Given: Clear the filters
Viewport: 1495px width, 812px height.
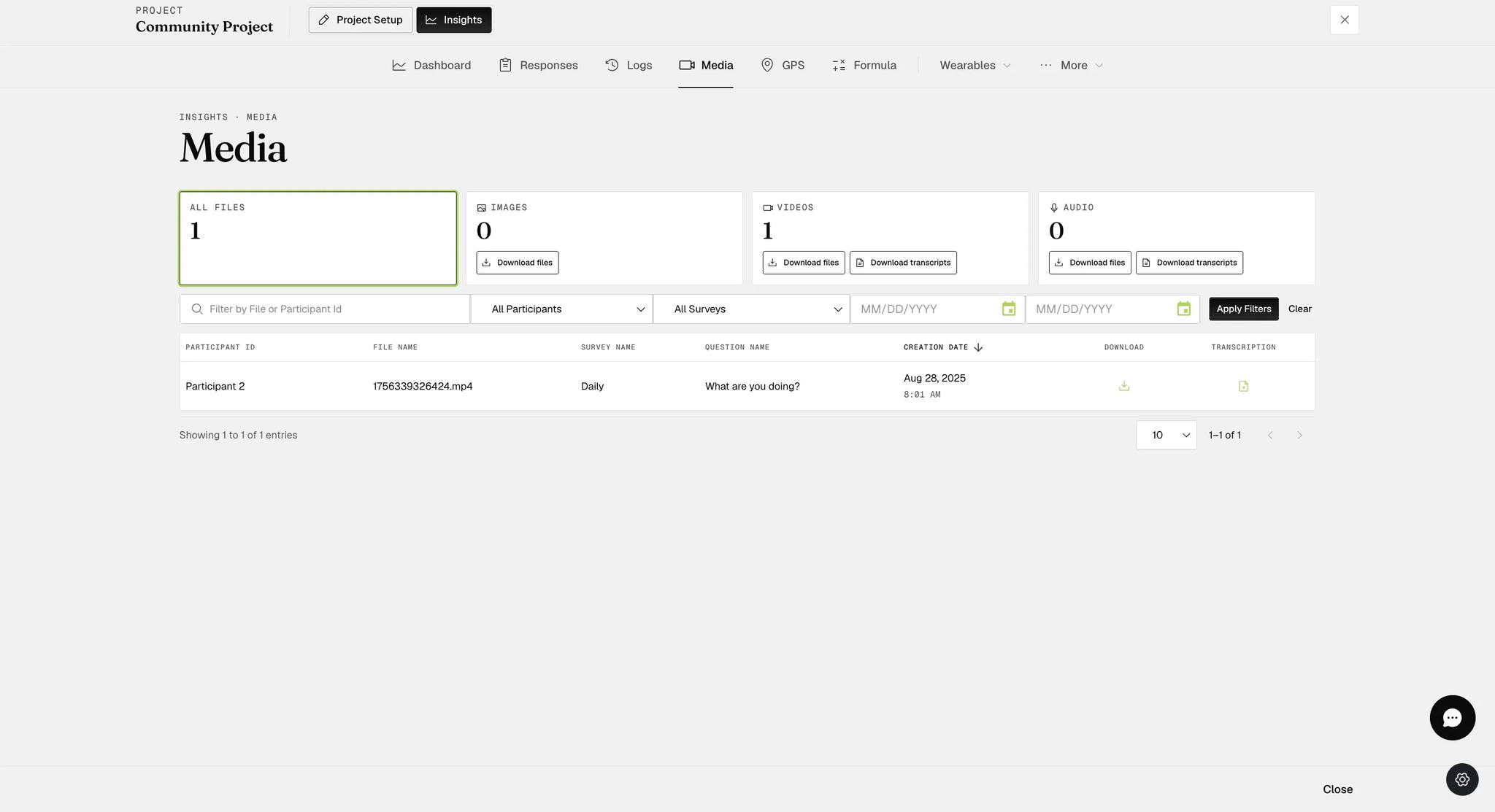Looking at the screenshot, I should pos(1300,309).
